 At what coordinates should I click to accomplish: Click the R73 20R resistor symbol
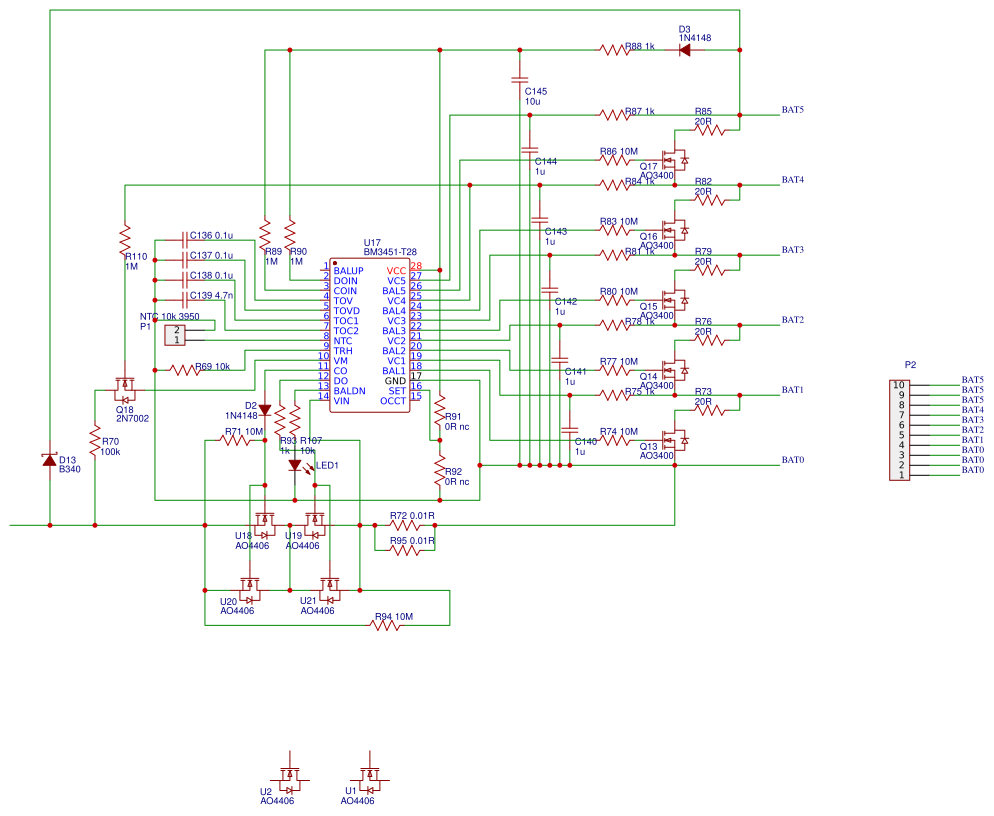coord(710,410)
